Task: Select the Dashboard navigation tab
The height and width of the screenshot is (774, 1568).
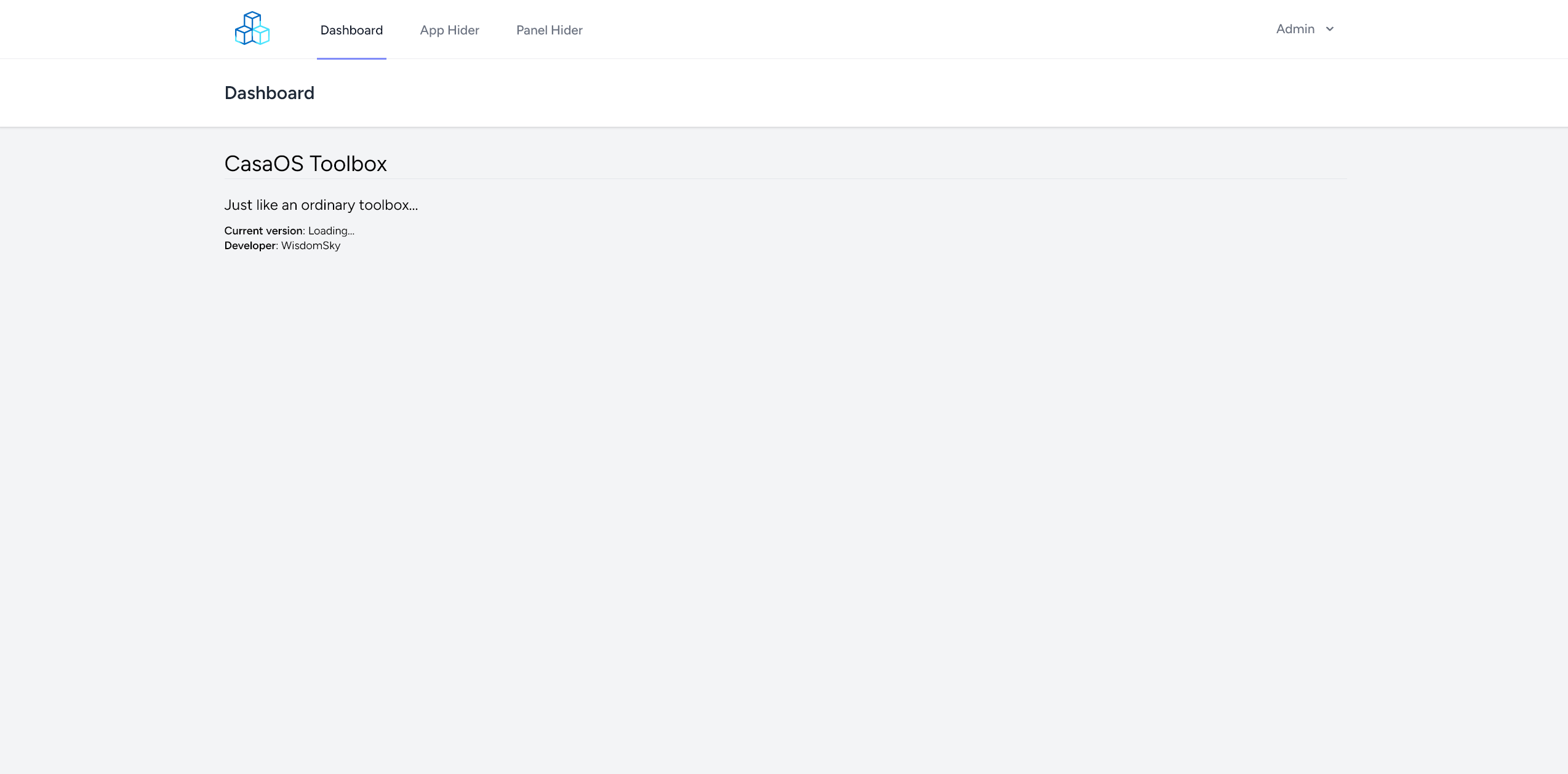Action: click(351, 30)
